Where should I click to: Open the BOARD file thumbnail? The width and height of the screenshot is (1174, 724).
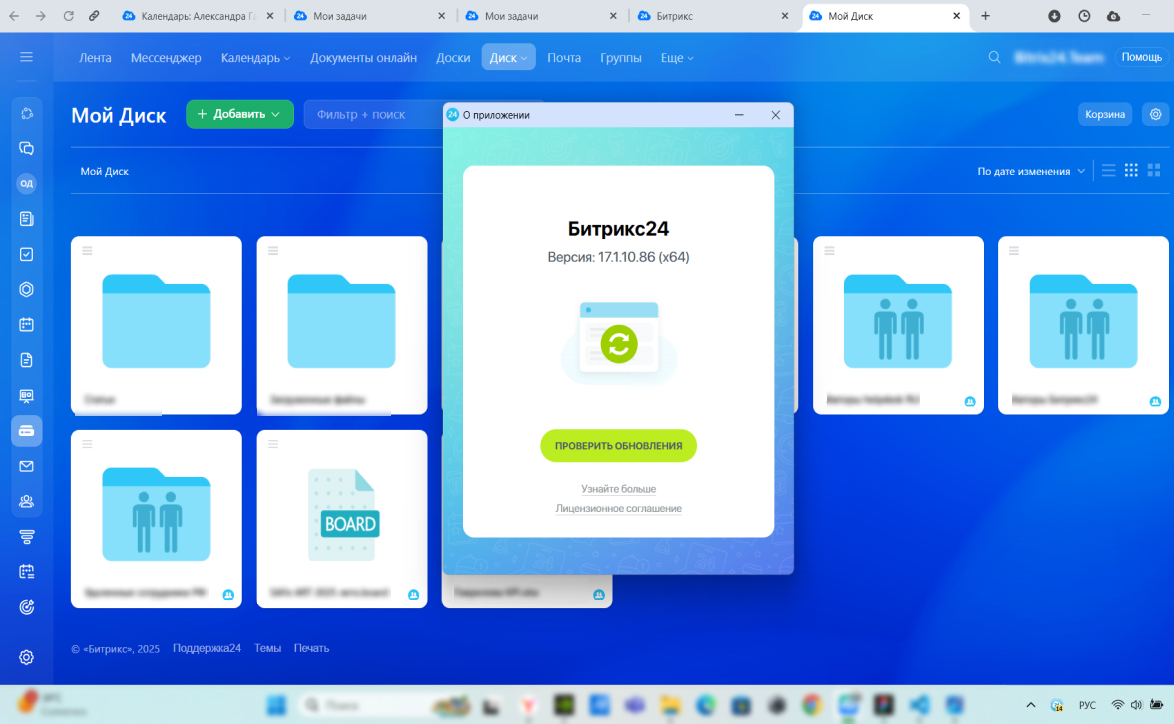343,515
